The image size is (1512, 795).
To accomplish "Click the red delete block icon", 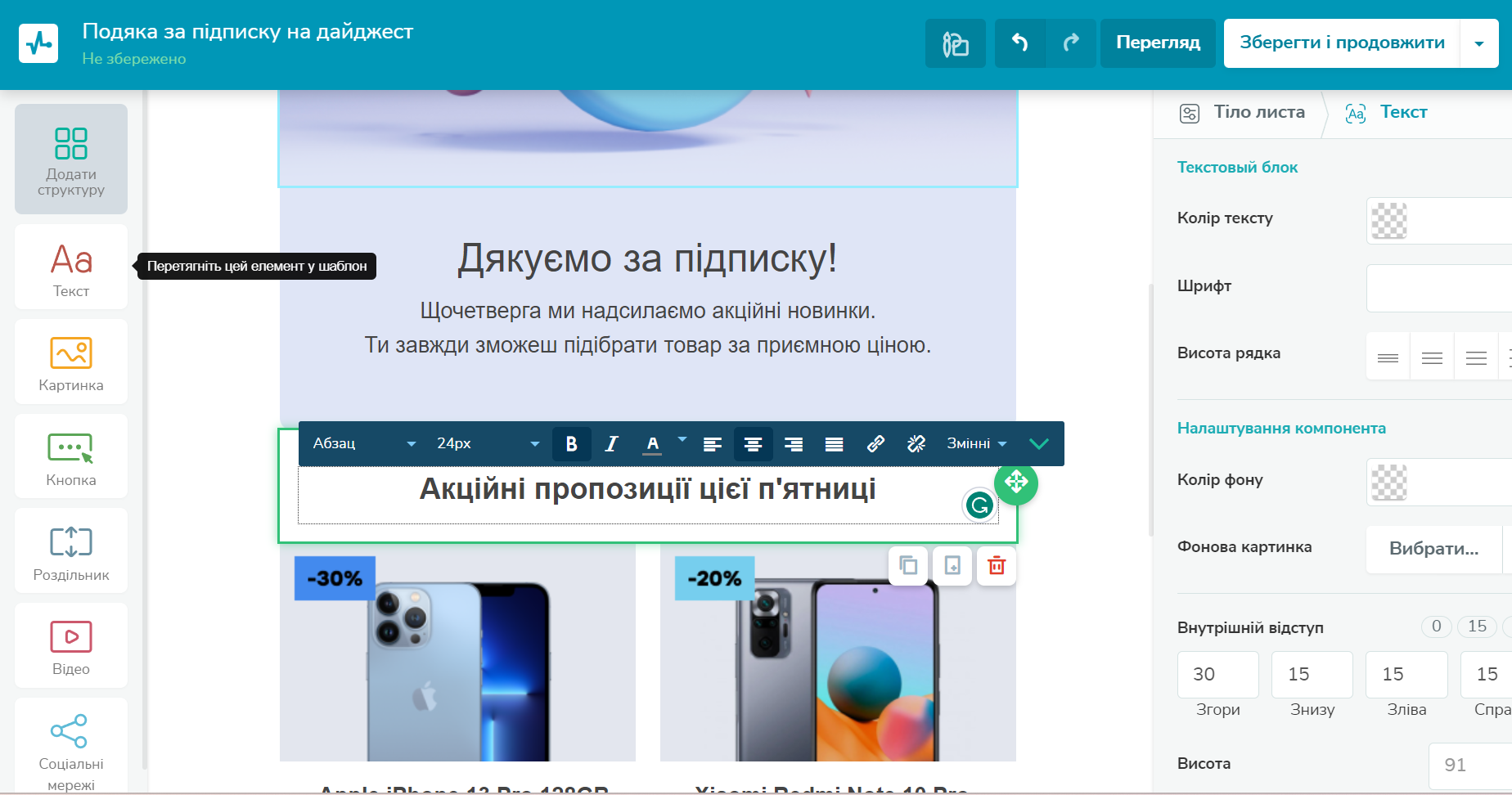I will coord(997,565).
